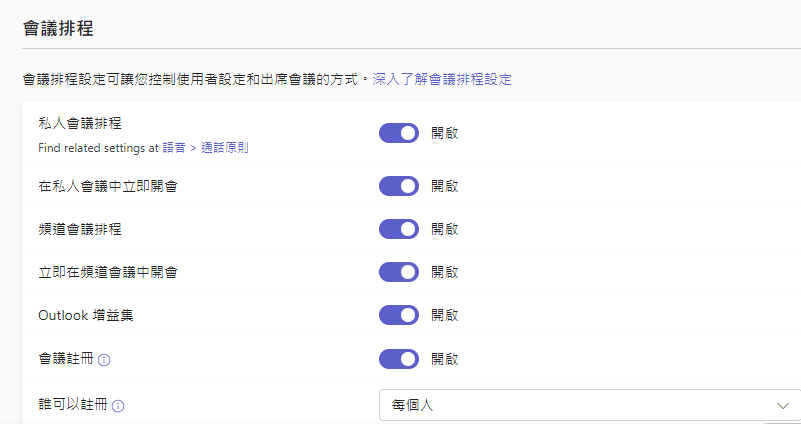Open the 誰可以註冊 dropdown showing 每個人
The height and width of the screenshot is (424, 801).
coord(590,405)
